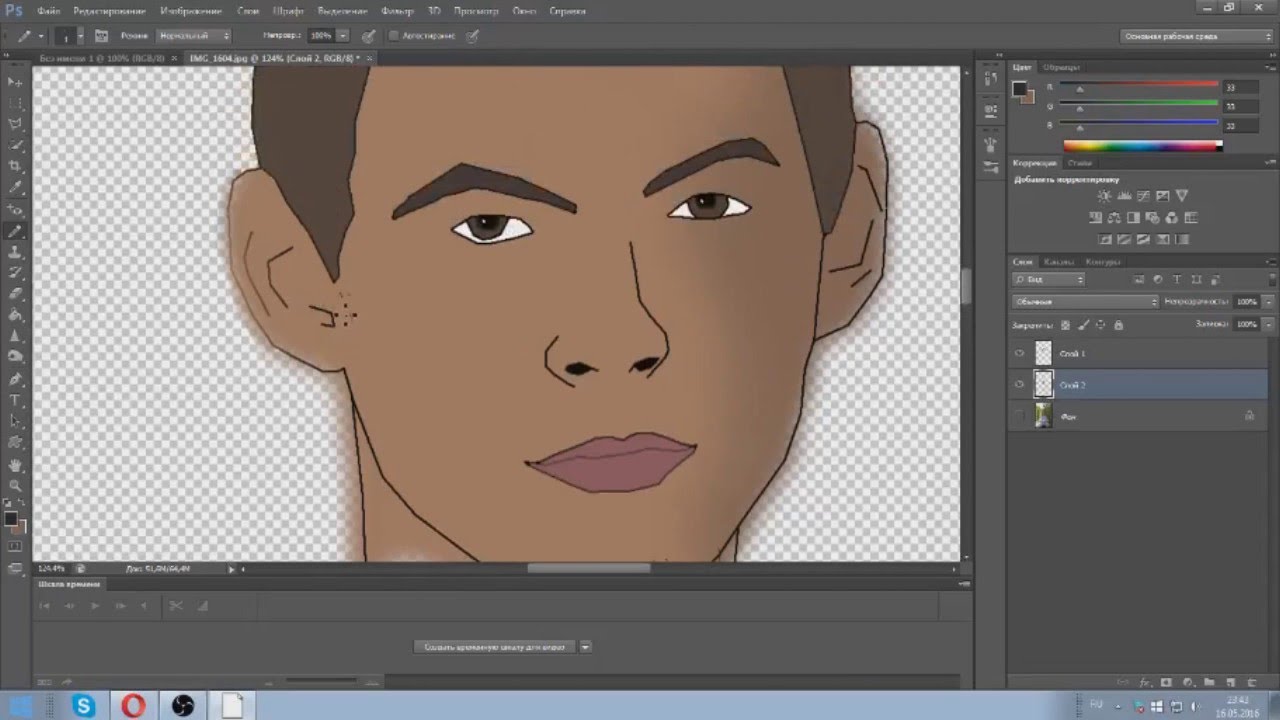Select the Zoom magnifier tool
This screenshot has height=720, width=1280.
(x=15, y=486)
